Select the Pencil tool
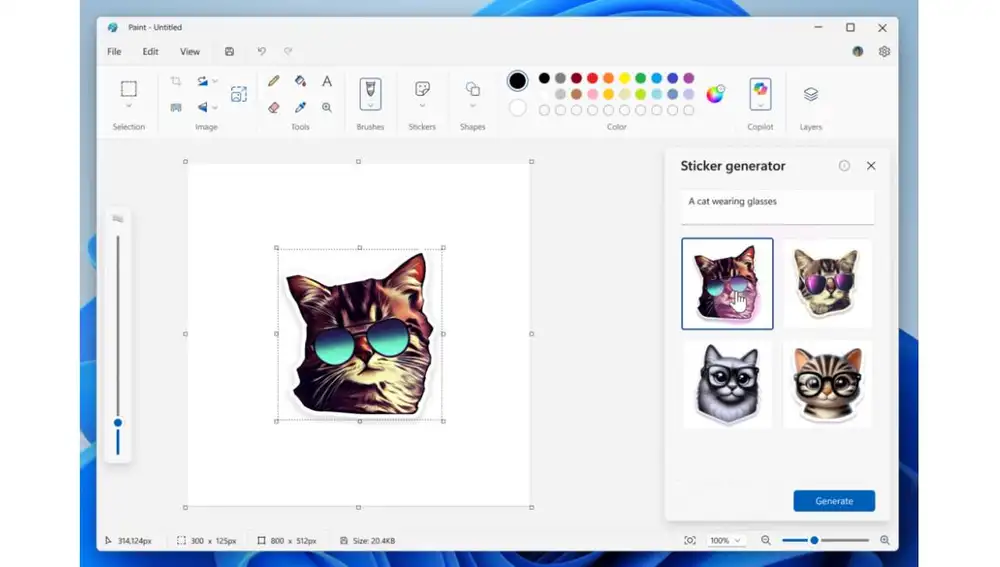The height and width of the screenshot is (567, 1000). click(274, 81)
